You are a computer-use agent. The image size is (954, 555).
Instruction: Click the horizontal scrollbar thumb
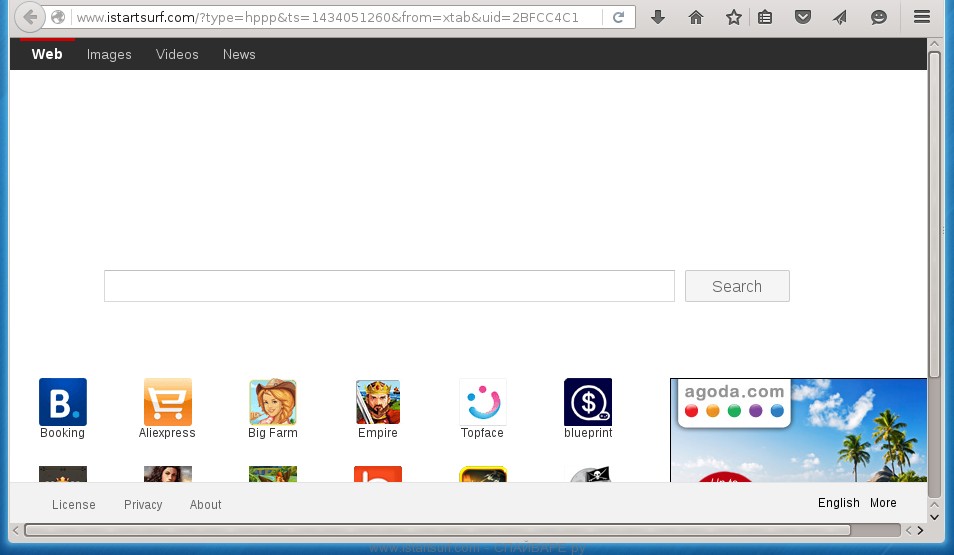tap(437, 530)
